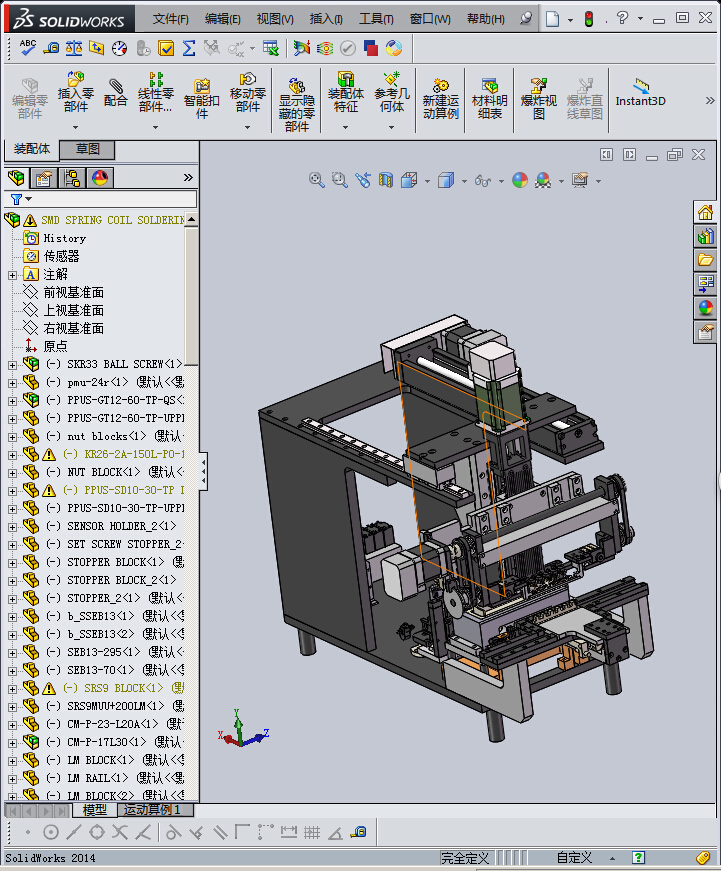Viewport: 721px width, 871px height.
Task: Open the 帮助(H) menu
Action: click(x=485, y=19)
